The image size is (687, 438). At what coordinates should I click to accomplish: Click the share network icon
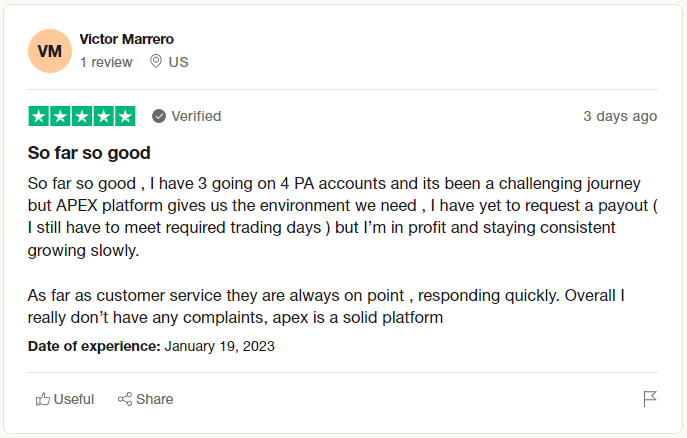[125, 399]
